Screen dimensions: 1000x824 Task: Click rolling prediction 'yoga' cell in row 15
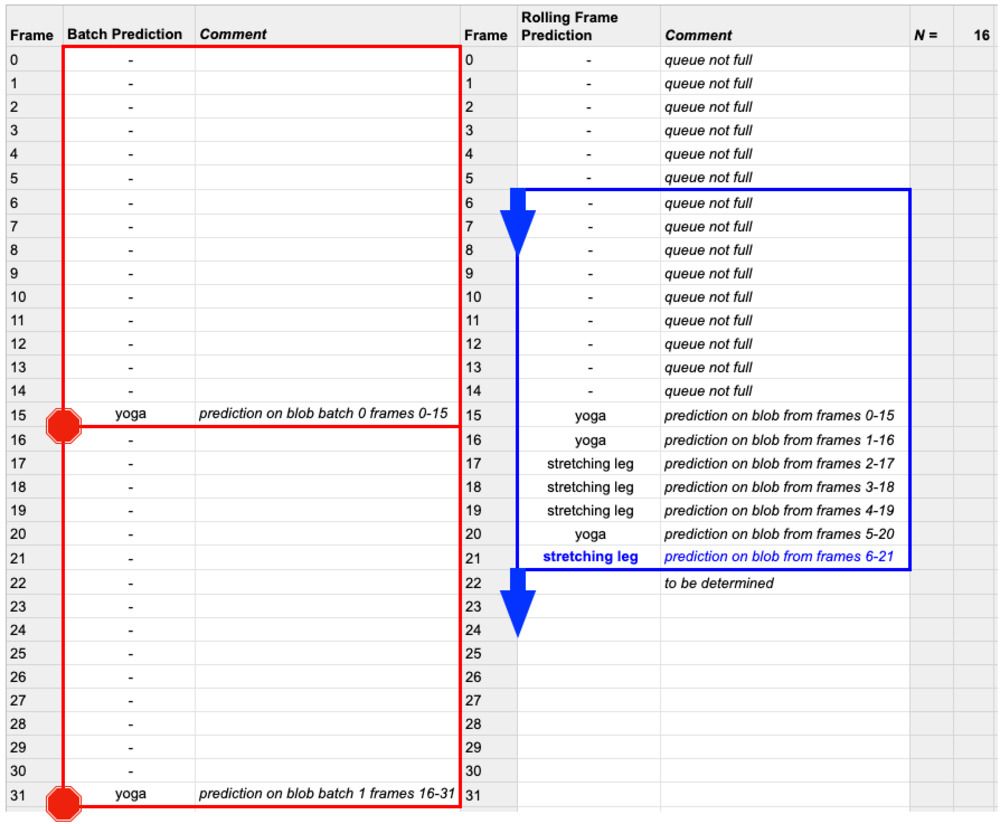[x=590, y=415]
